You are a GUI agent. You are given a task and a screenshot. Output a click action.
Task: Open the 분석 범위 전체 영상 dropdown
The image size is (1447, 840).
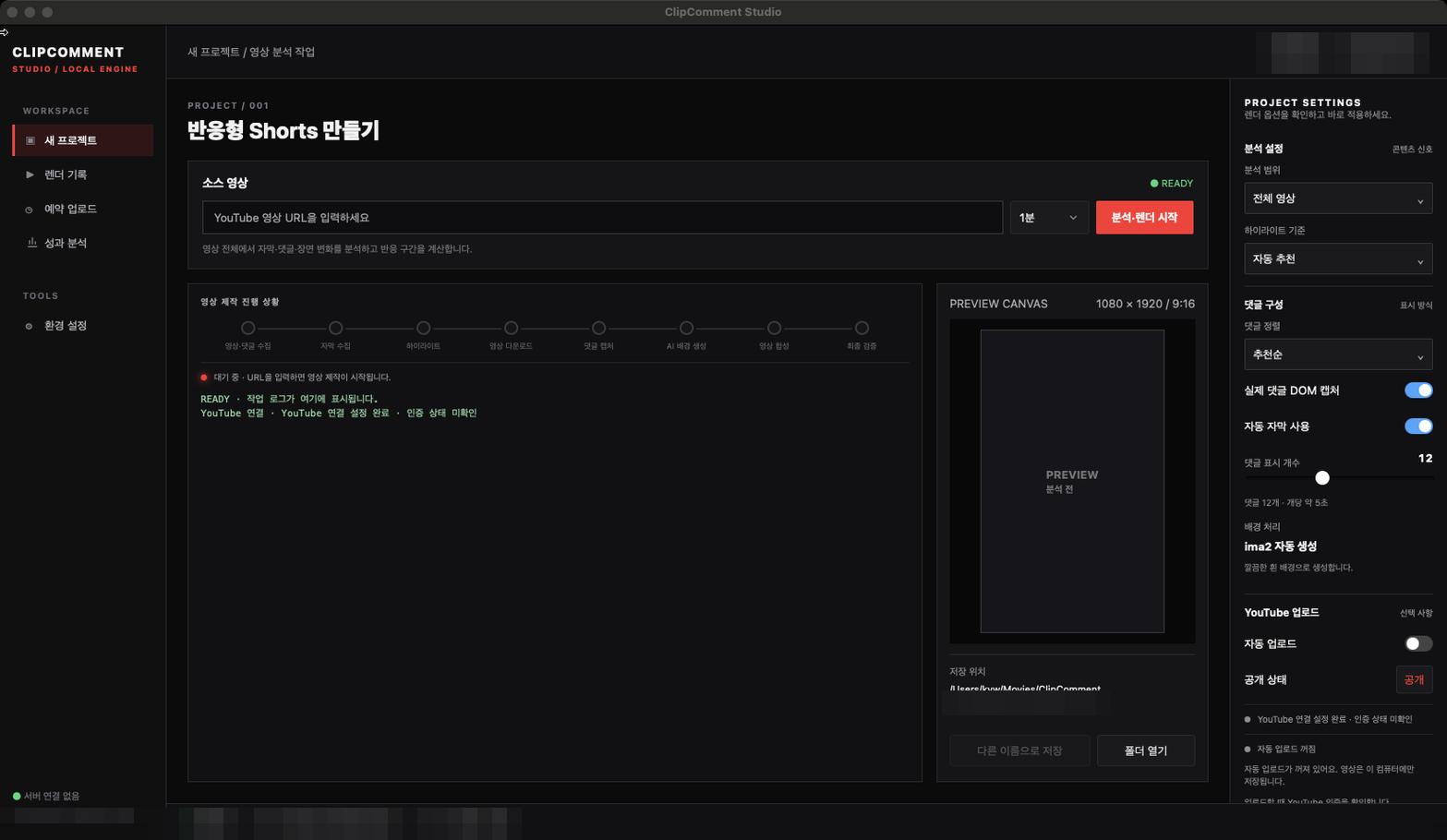point(1338,198)
